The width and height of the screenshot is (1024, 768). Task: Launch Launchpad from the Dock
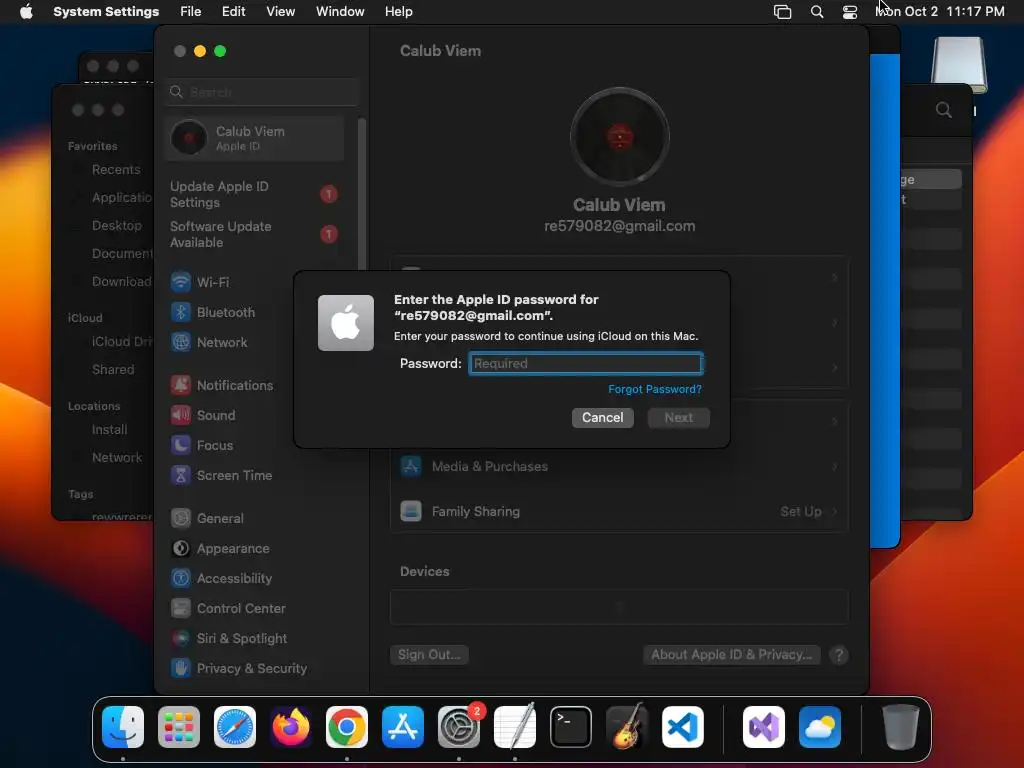(179, 727)
